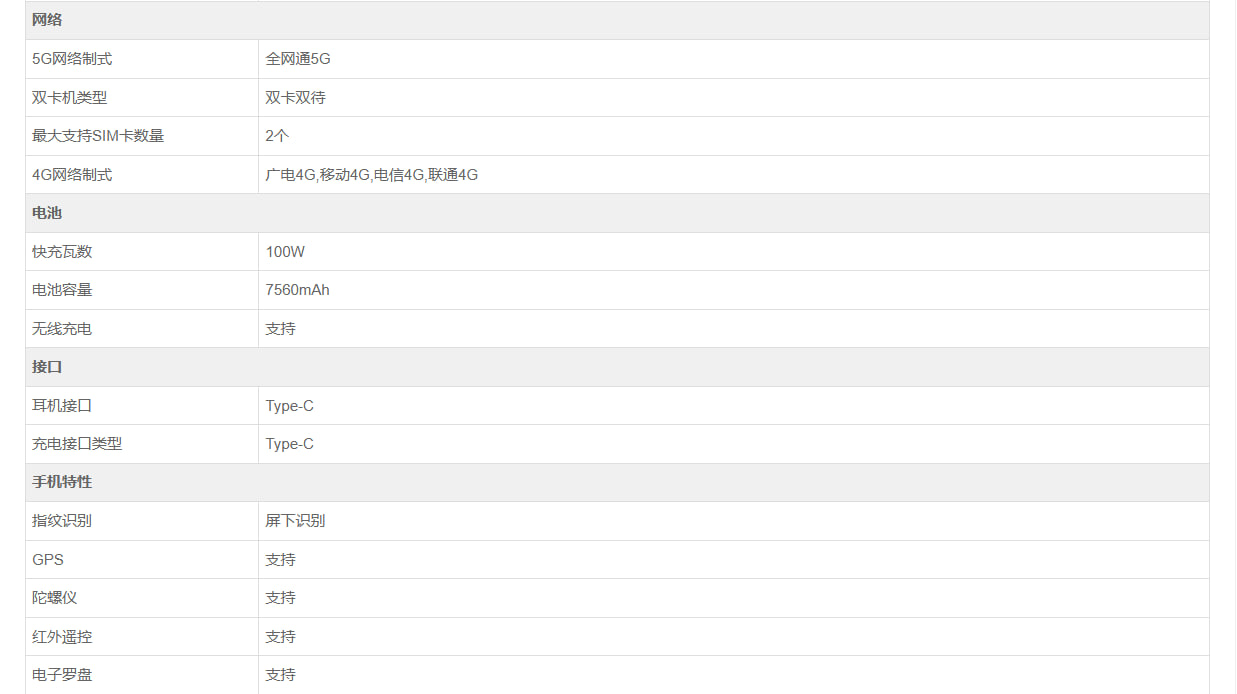Click the Type-C value for 耳机接口
1237x694 pixels.
click(x=289, y=406)
